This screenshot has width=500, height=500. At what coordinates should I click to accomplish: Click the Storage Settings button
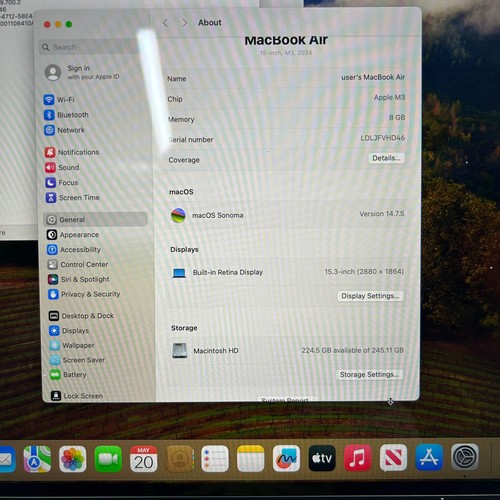pos(369,375)
